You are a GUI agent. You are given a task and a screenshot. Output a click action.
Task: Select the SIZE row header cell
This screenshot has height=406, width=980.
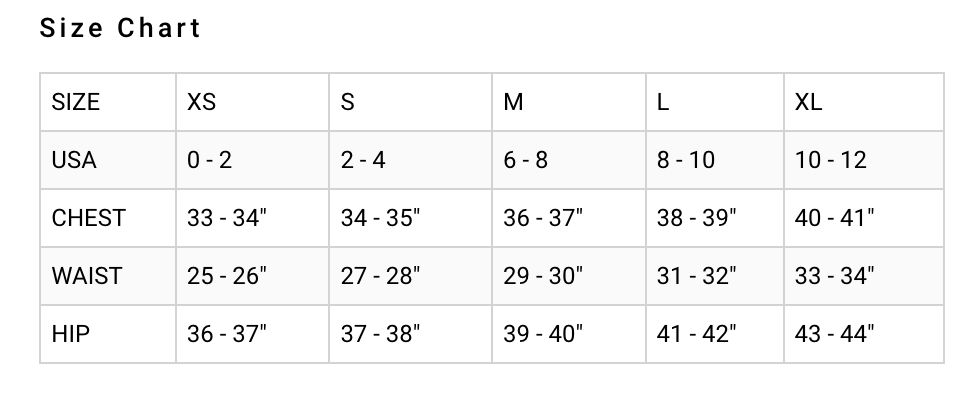pyautogui.click(x=76, y=102)
